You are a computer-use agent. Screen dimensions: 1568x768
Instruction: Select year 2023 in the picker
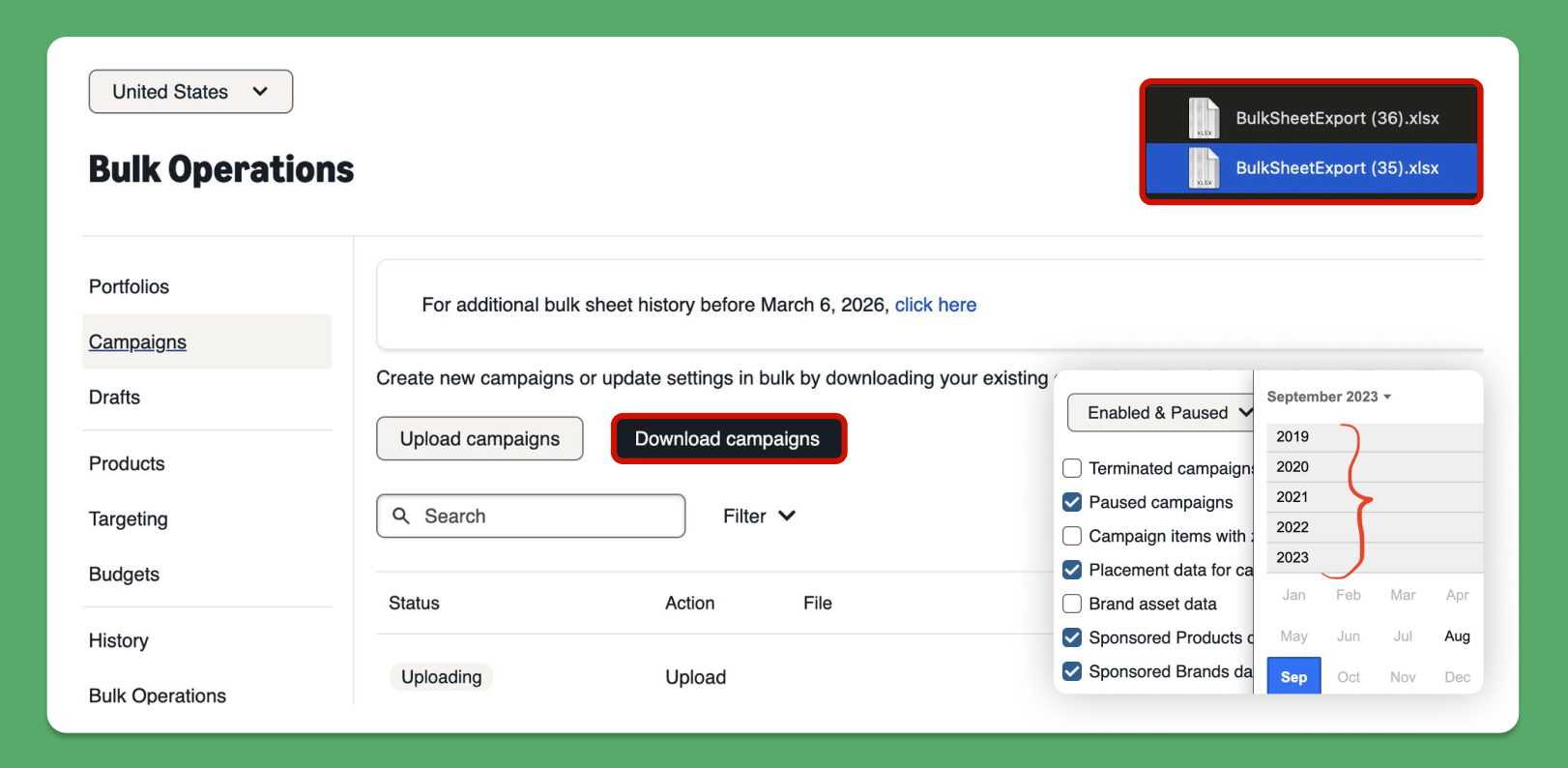(1375, 557)
